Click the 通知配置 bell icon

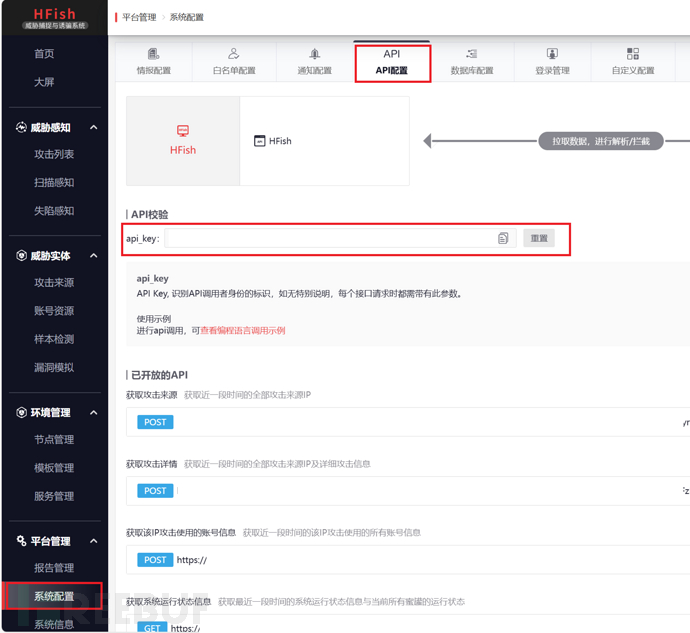(x=314, y=54)
